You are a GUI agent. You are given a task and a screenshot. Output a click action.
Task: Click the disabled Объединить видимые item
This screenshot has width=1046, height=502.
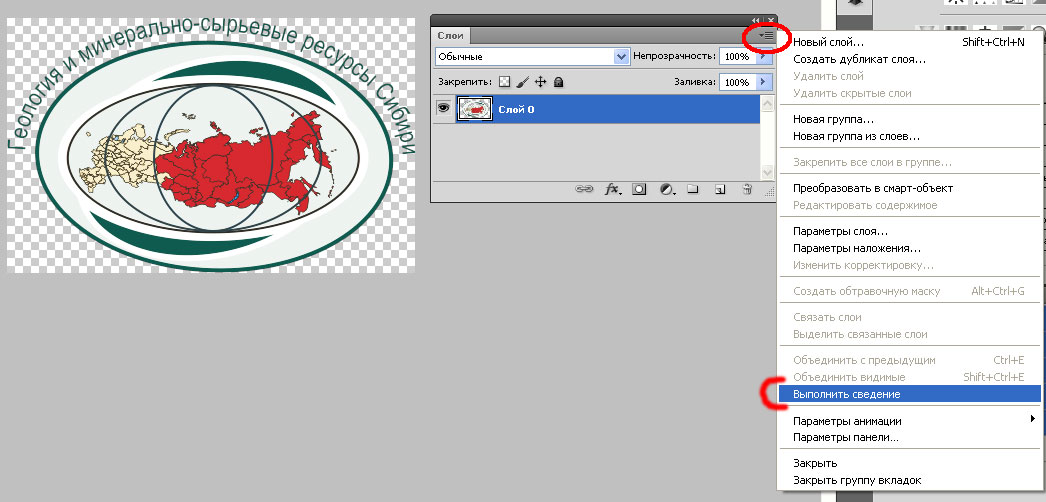909,377
